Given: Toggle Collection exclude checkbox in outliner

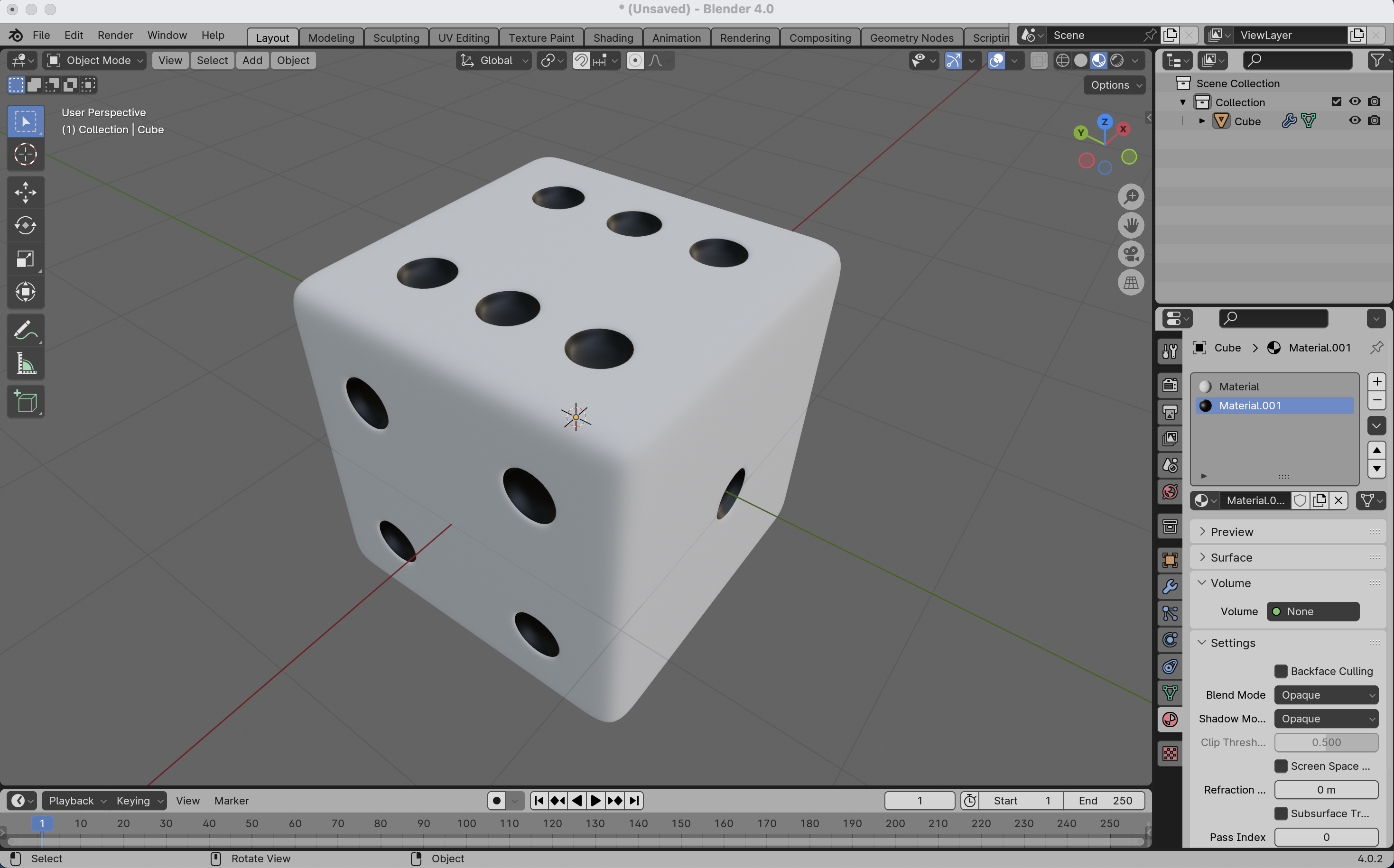Looking at the screenshot, I should coord(1336,102).
